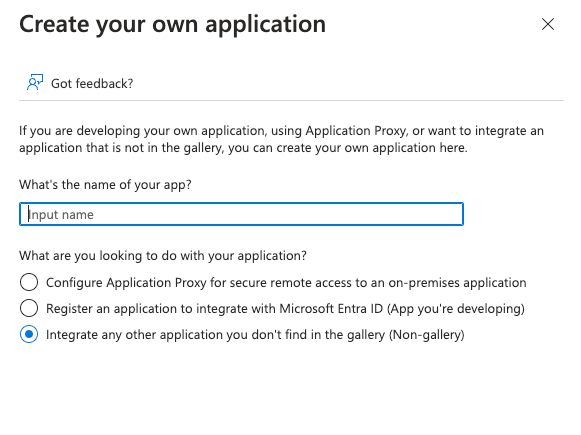
Task: Click the Integrate any other application label text
Action: pos(255,335)
